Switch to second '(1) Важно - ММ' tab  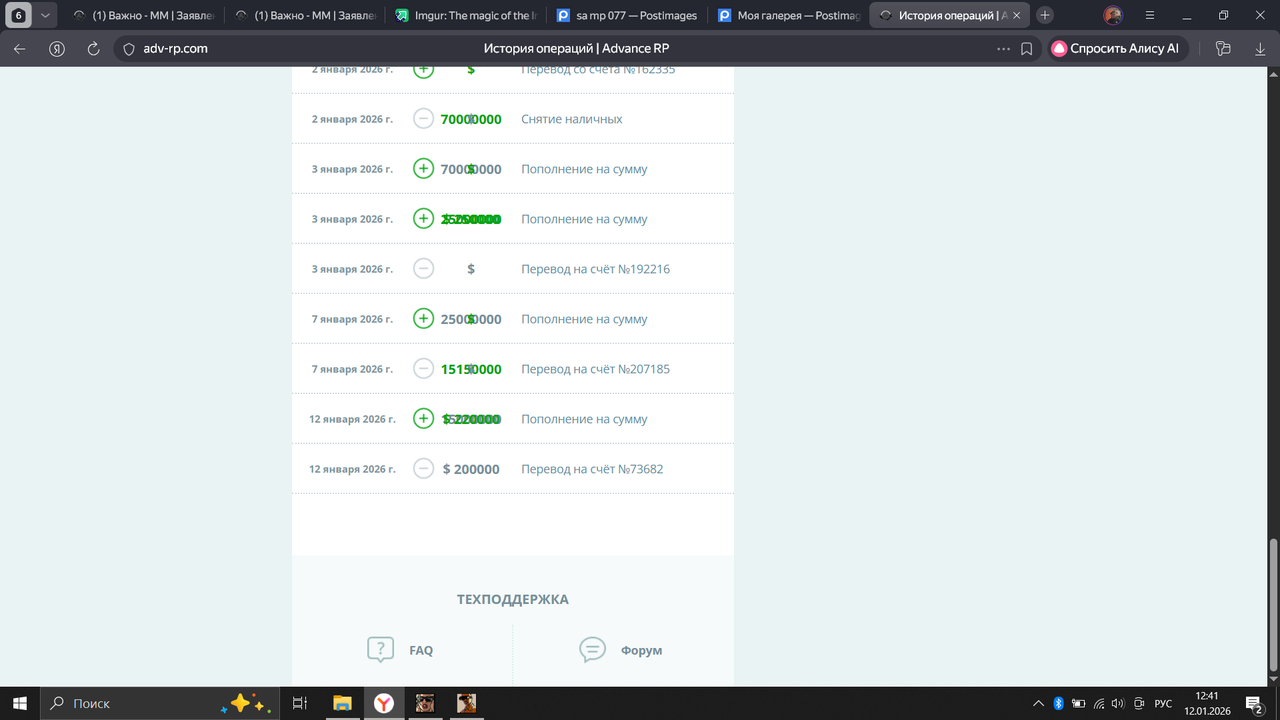click(305, 15)
